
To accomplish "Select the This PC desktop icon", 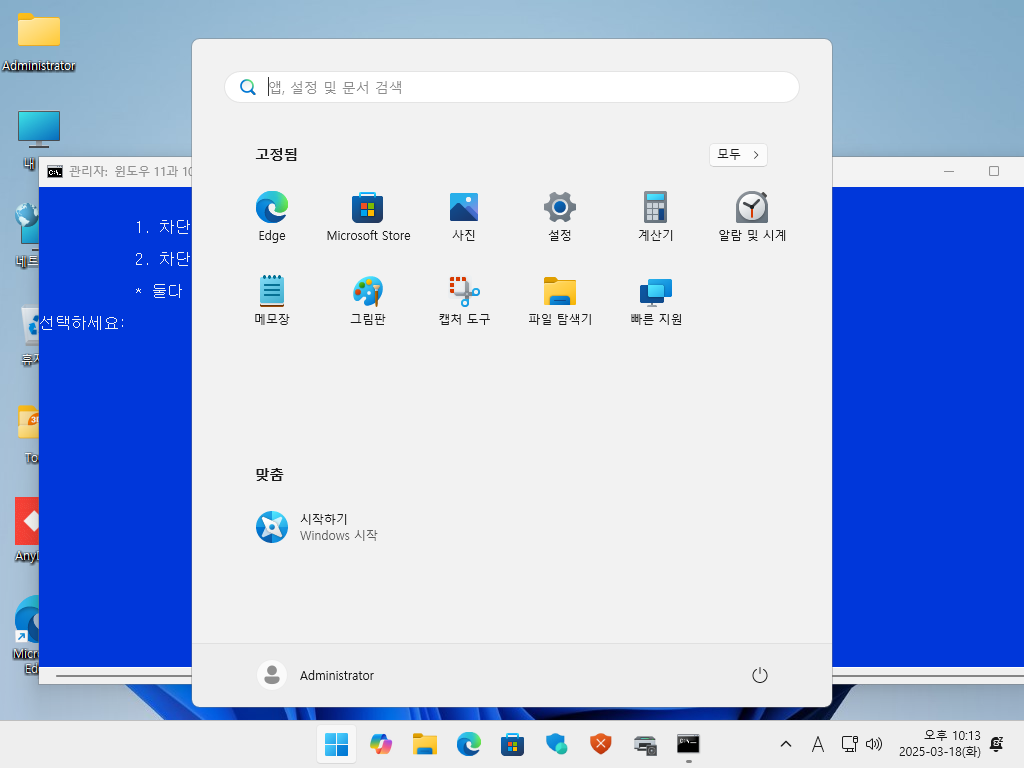I will pos(39,131).
